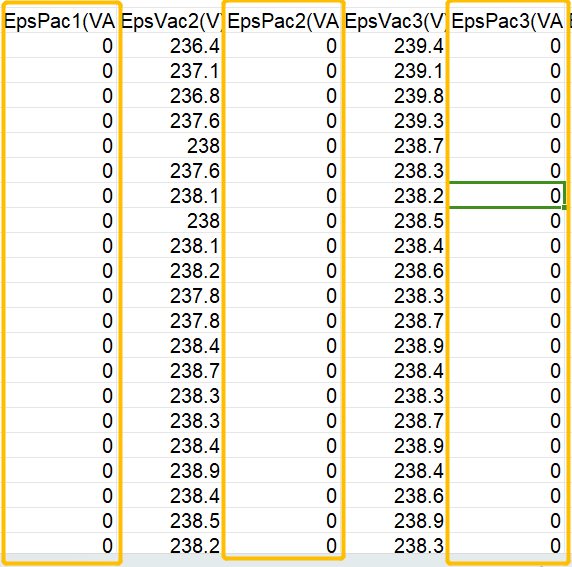Click the cell containing 236.4
The image size is (572, 567).
(171, 46)
